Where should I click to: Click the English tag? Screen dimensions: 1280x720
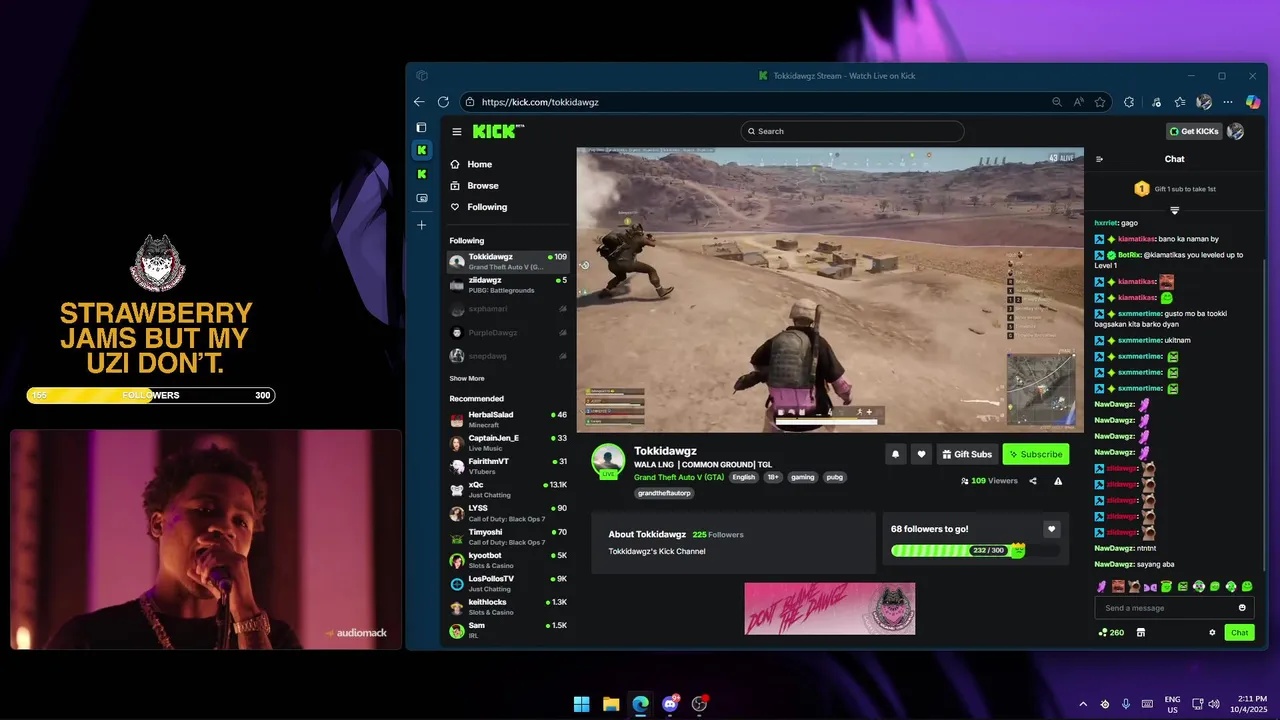[743, 477]
